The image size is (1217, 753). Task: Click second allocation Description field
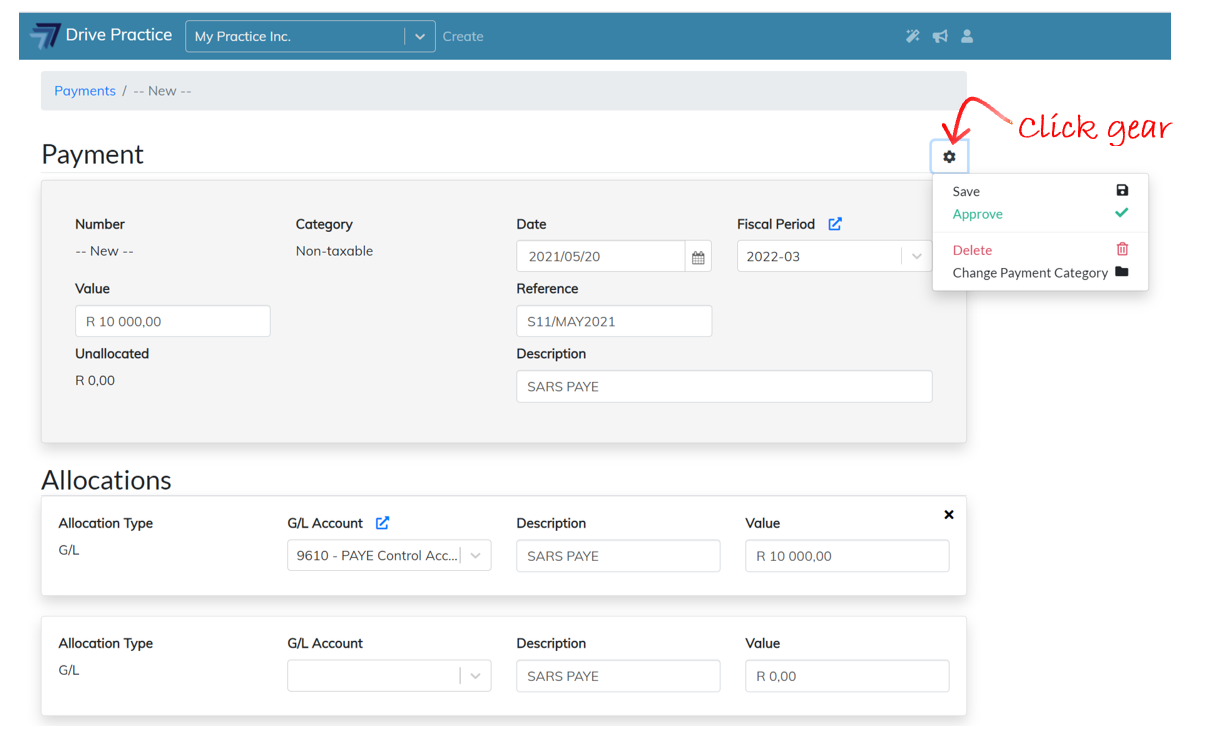tap(618, 676)
